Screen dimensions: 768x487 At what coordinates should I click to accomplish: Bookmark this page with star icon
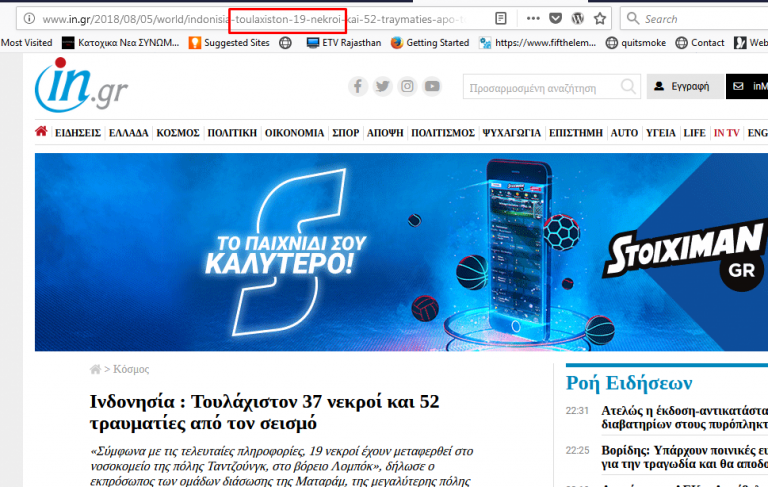600,19
